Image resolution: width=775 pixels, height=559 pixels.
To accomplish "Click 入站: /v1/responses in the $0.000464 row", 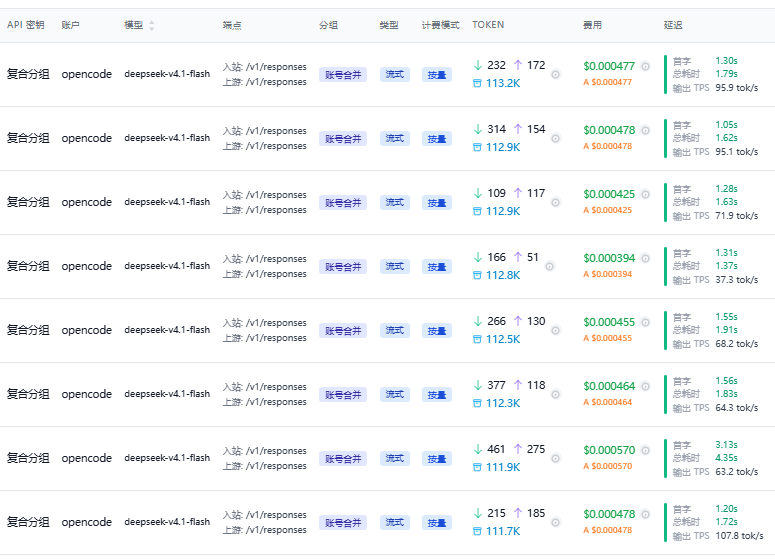I will click(x=264, y=387).
